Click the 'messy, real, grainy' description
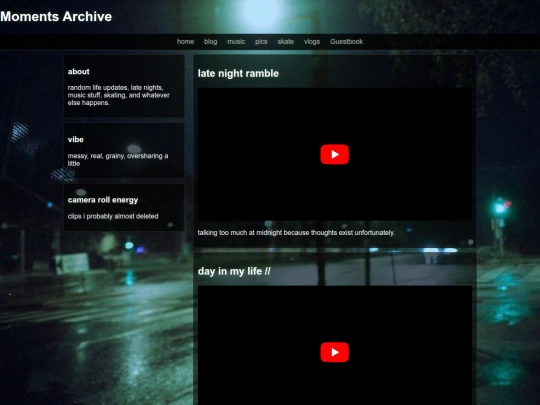 coord(118,160)
